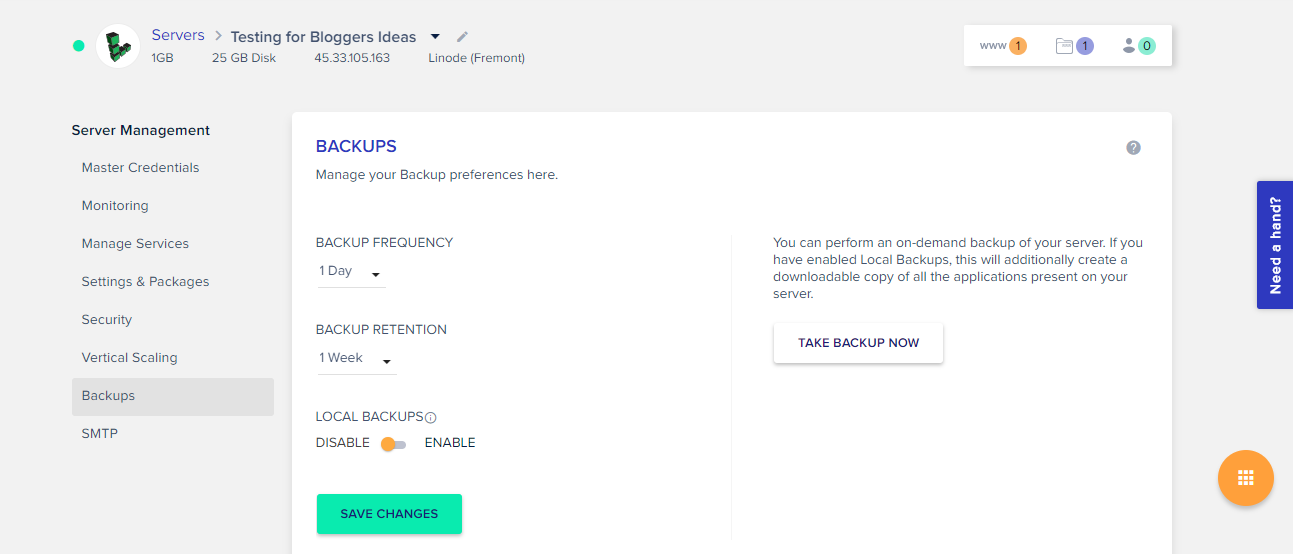Open the projects folder counter icon
Image resolution: width=1293 pixels, height=554 pixels.
coord(1075,46)
